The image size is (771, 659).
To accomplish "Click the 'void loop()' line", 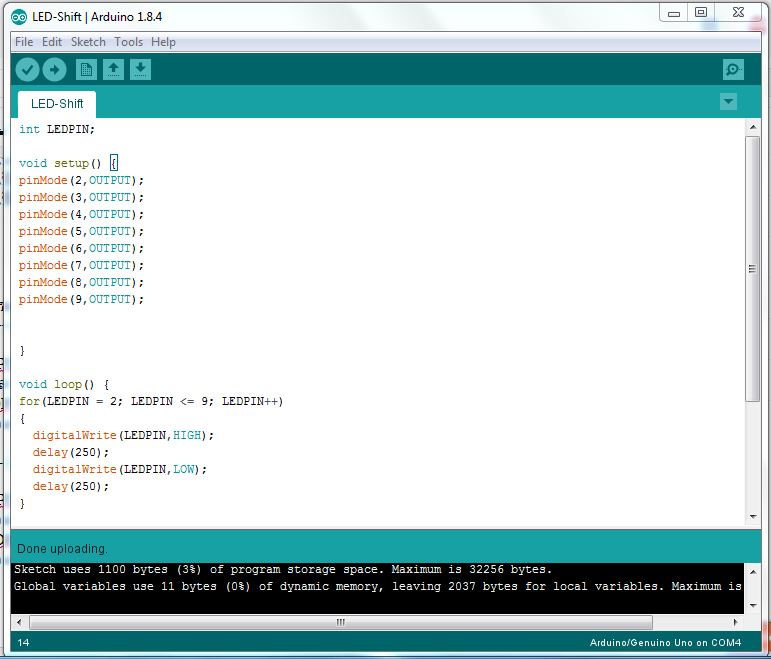I will pos(64,385).
